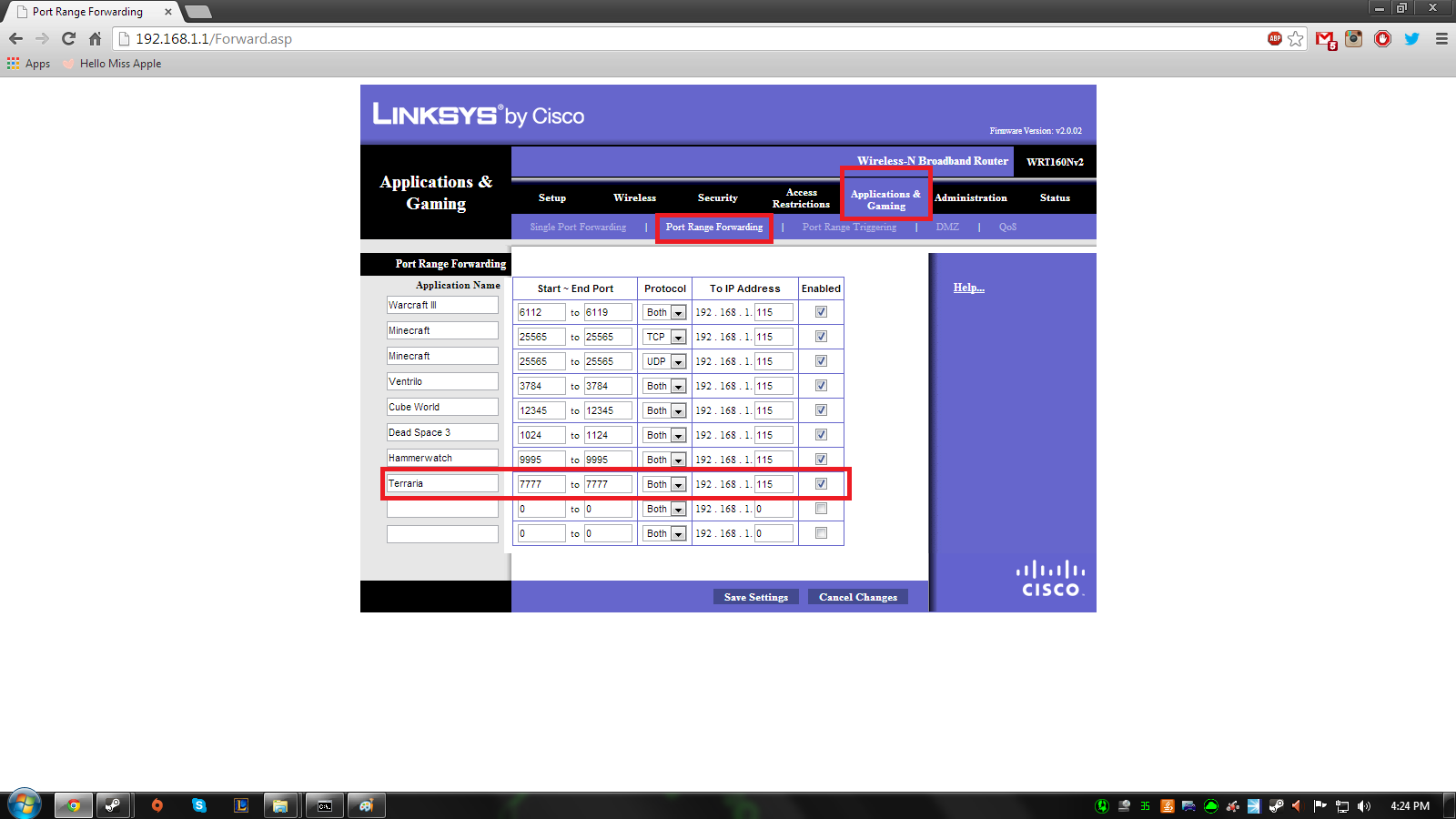
Task: Go back using browser back arrow
Action: click(x=15, y=39)
